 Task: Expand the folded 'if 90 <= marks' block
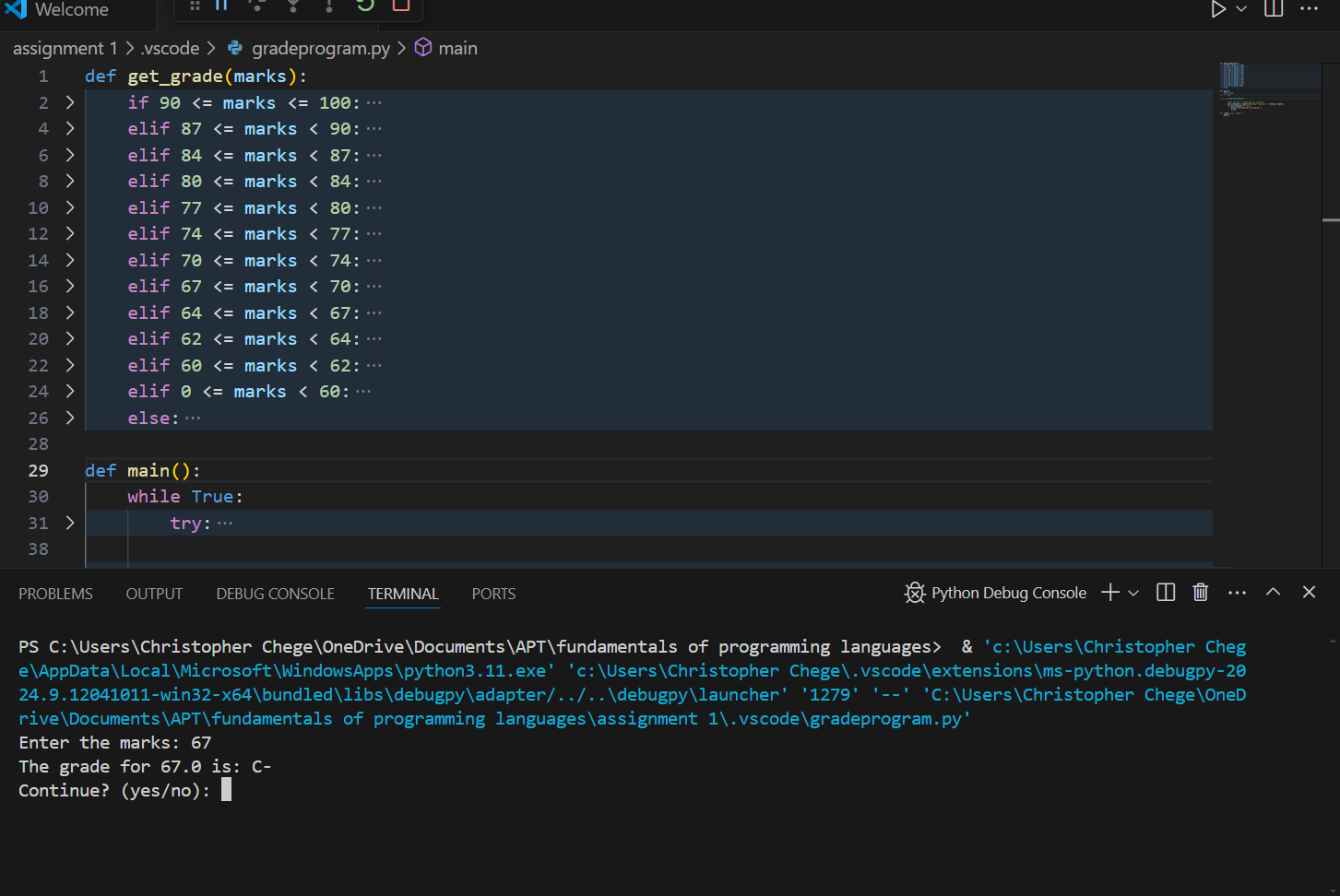(x=70, y=102)
